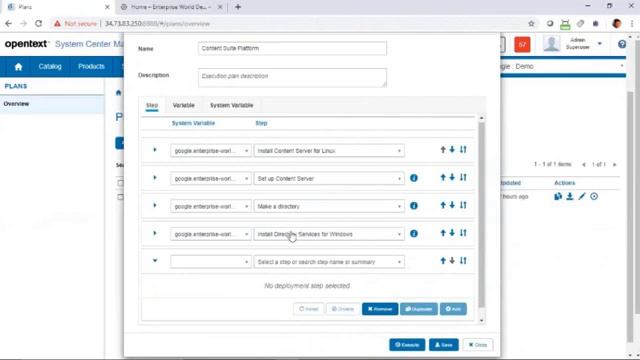
Task: Click the edit pencil icon under Actions
Action: tap(582, 196)
